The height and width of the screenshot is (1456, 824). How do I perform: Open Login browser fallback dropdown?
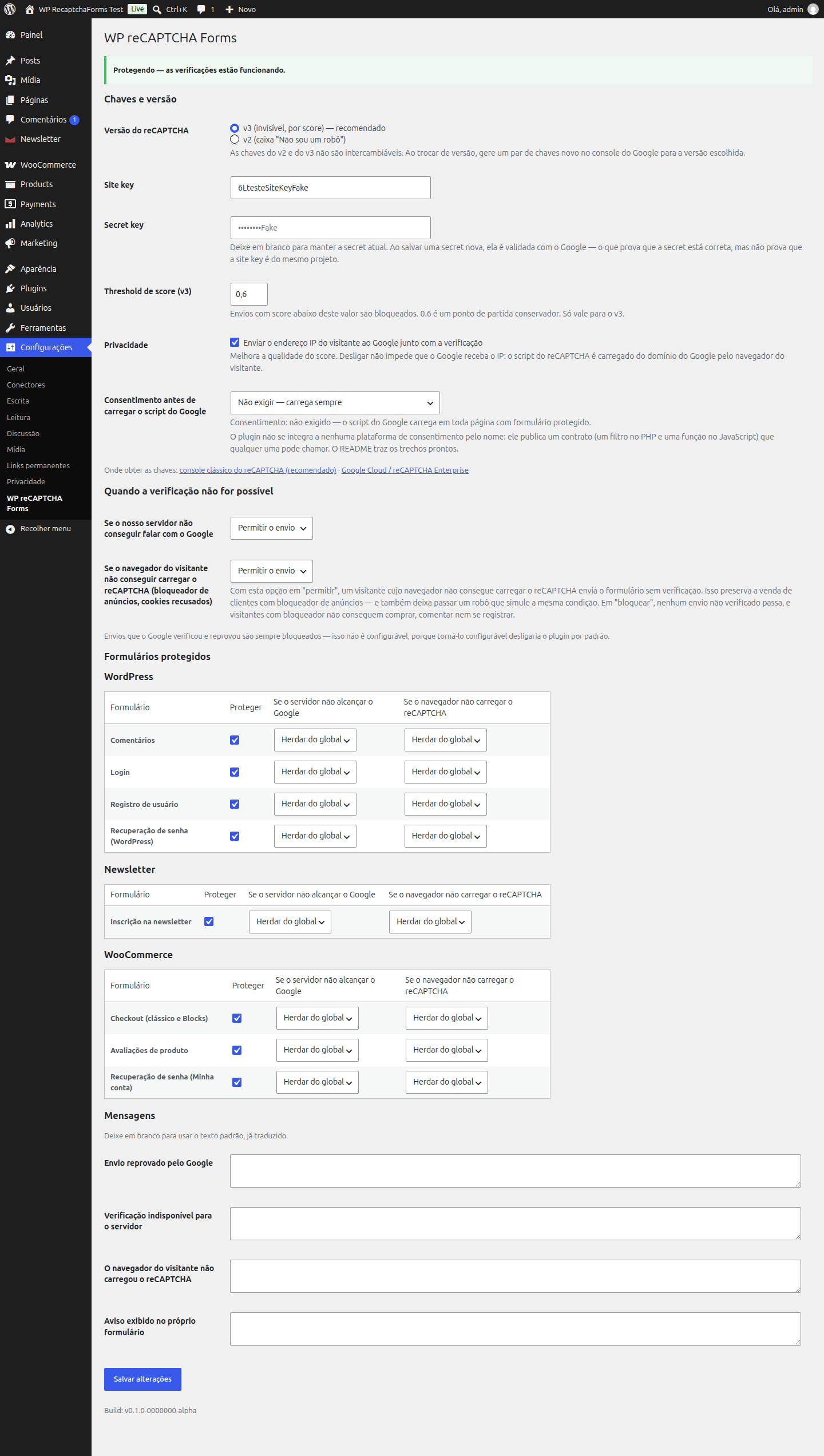pyautogui.click(x=446, y=772)
